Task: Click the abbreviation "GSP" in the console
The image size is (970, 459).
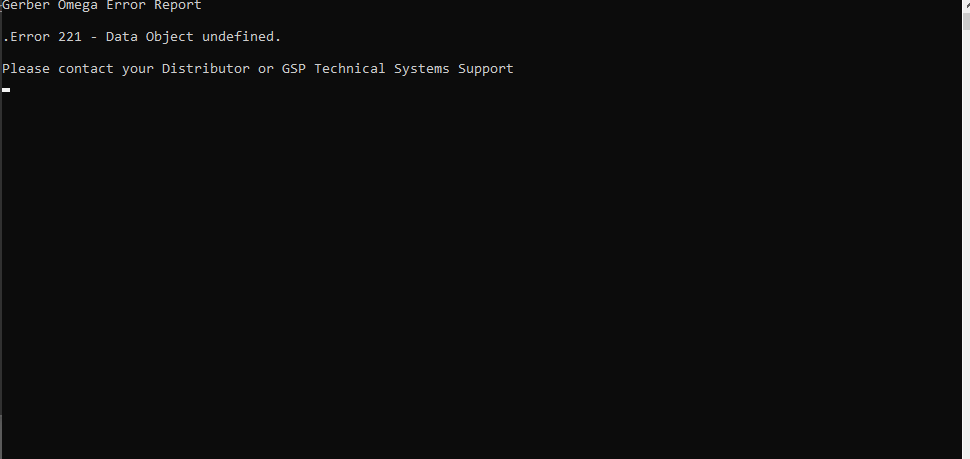Action: point(294,69)
